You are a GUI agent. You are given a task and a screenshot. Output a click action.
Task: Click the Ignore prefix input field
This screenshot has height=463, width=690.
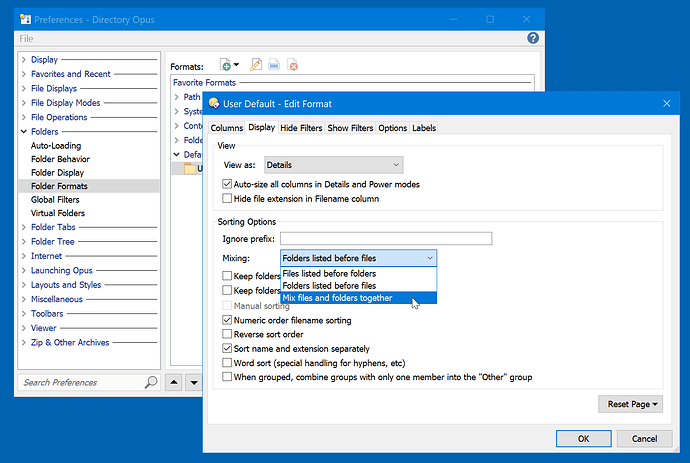(x=386, y=239)
